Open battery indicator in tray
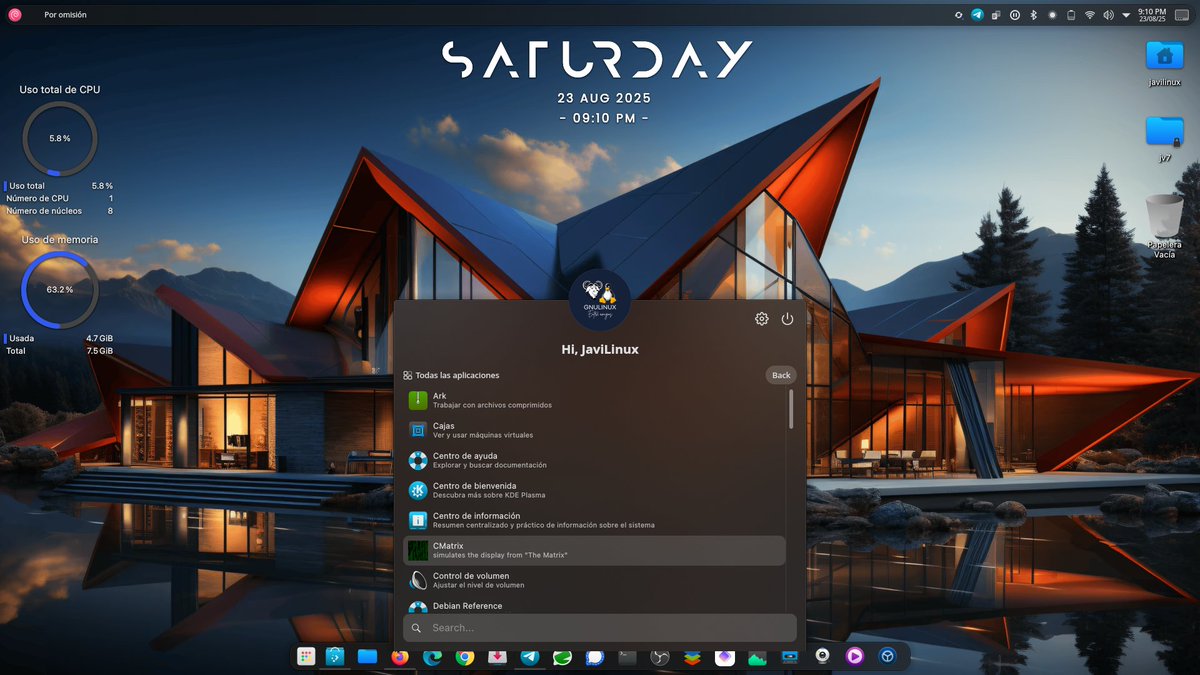Viewport: 1200px width, 675px height. coord(1071,15)
